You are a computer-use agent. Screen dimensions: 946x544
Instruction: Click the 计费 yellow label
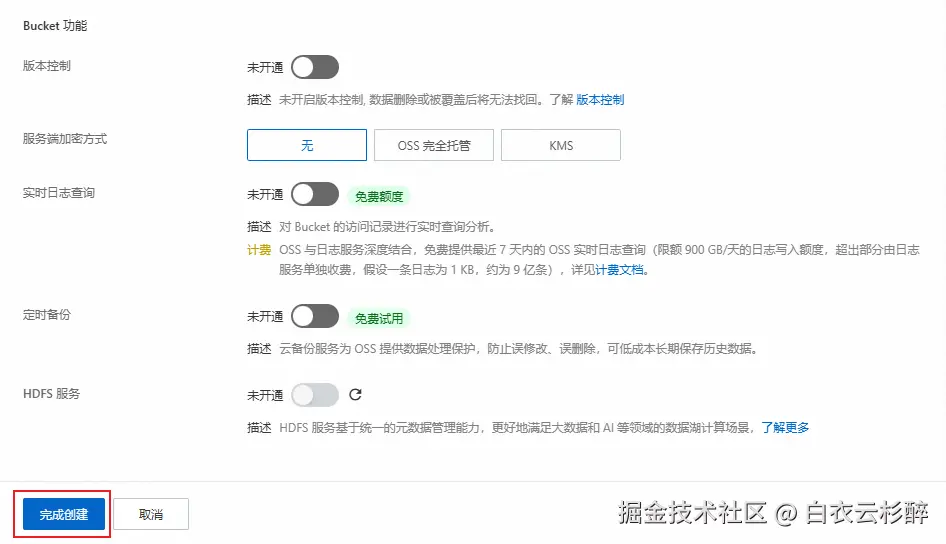(259, 250)
